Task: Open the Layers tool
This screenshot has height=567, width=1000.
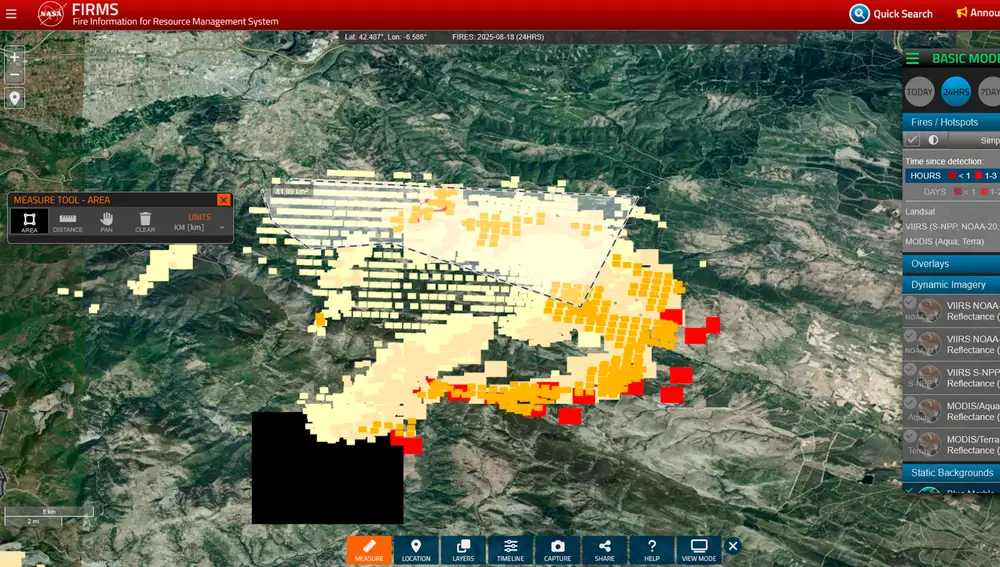Action: (463, 550)
